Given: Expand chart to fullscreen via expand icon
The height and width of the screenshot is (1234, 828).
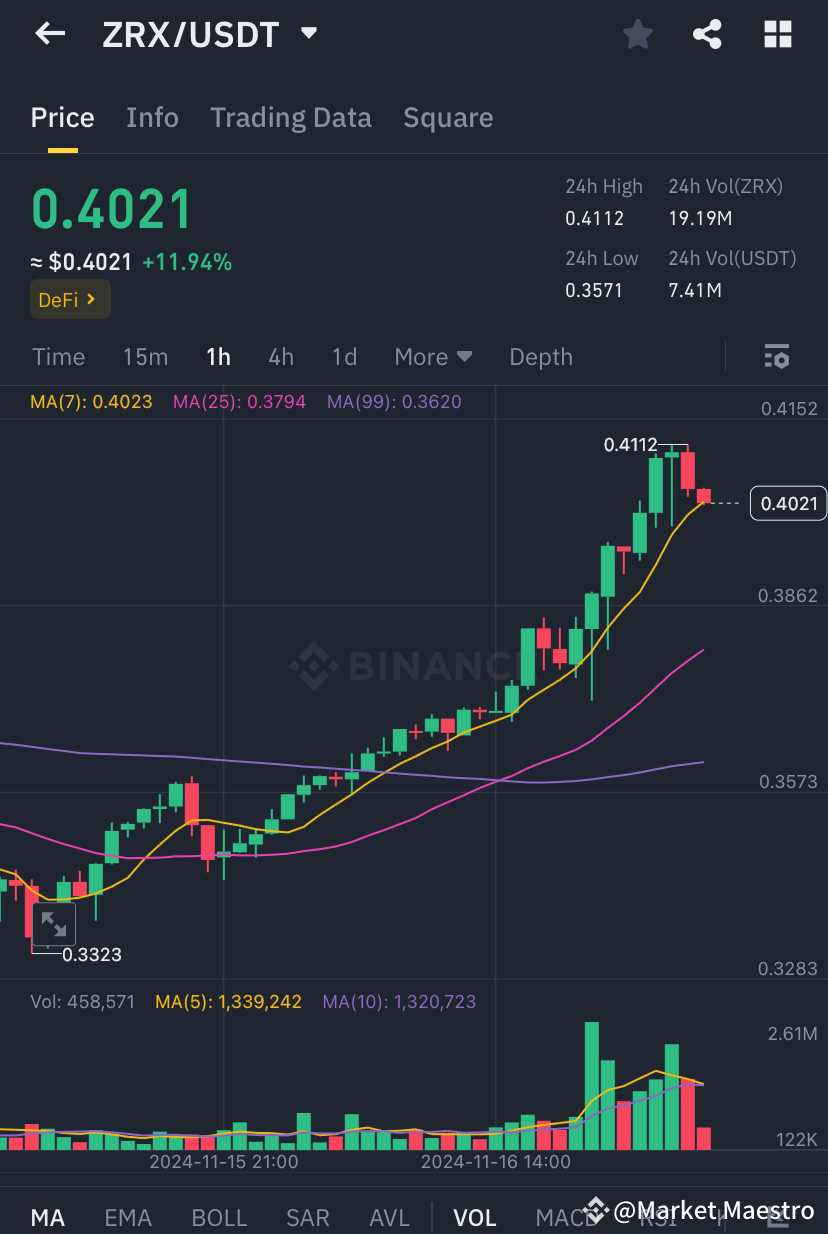Looking at the screenshot, I should click(54, 925).
